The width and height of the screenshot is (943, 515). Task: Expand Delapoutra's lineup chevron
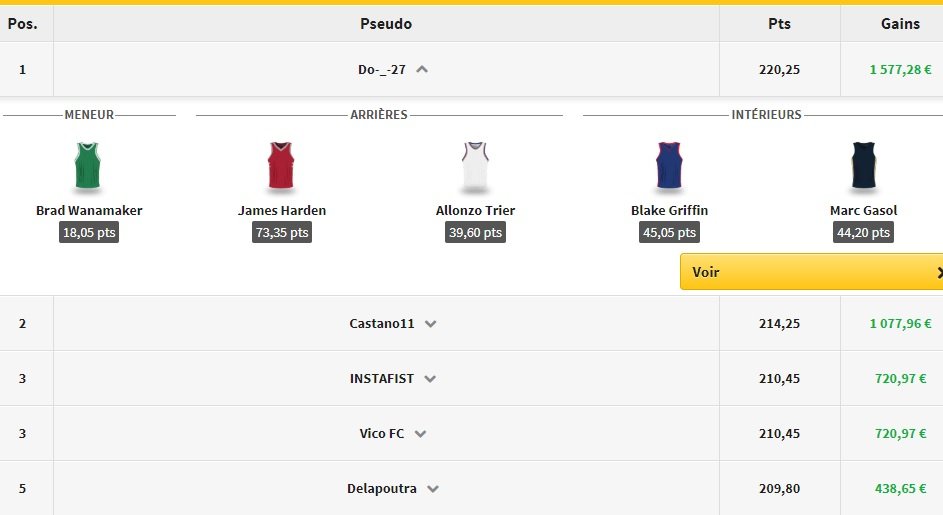click(x=433, y=489)
